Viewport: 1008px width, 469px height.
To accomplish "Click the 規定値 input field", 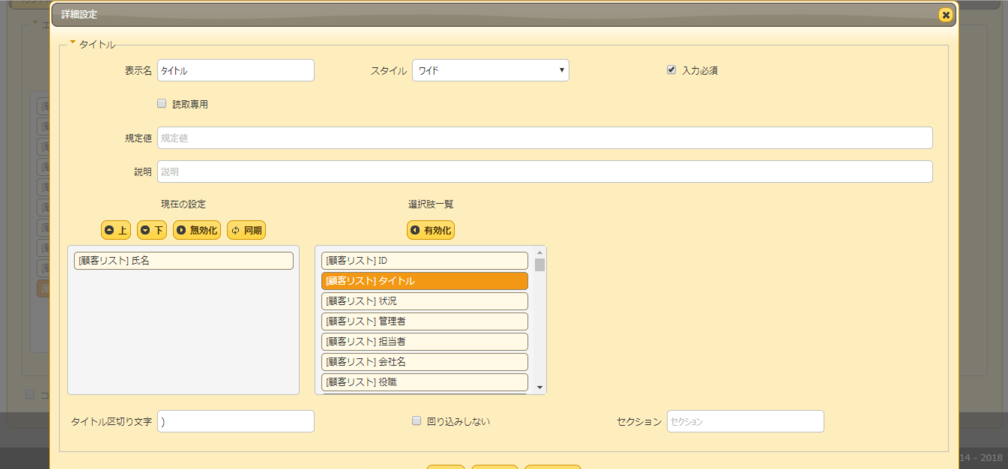I will point(544,137).
